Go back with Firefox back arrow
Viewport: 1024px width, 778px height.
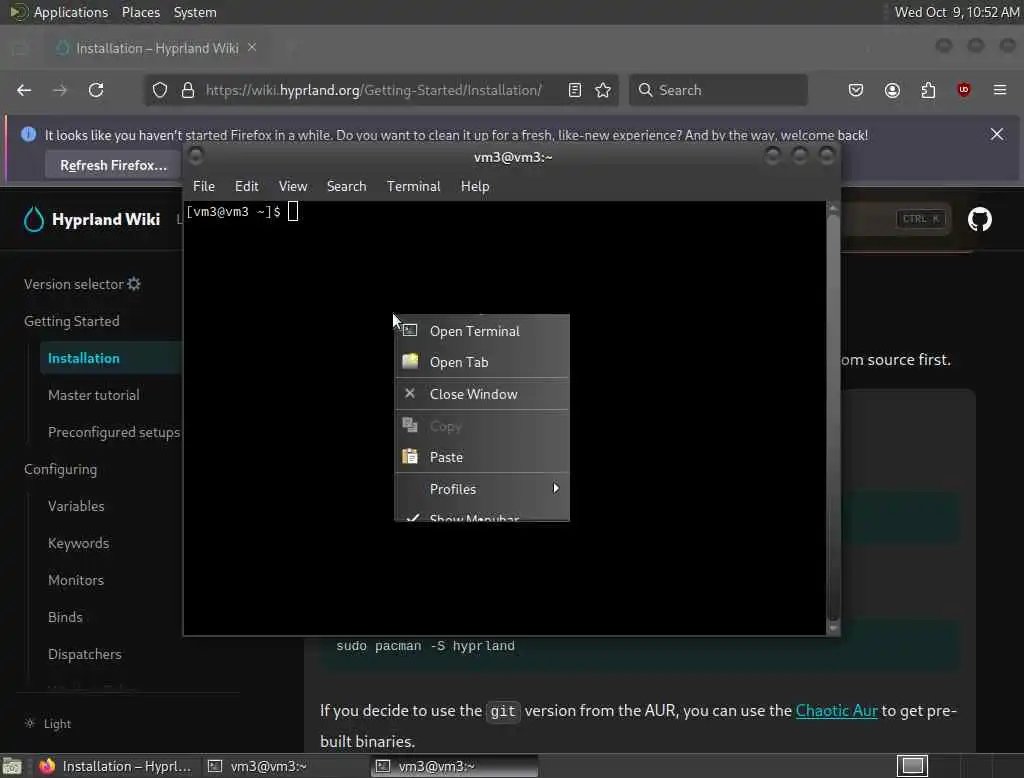coord(24,90)
